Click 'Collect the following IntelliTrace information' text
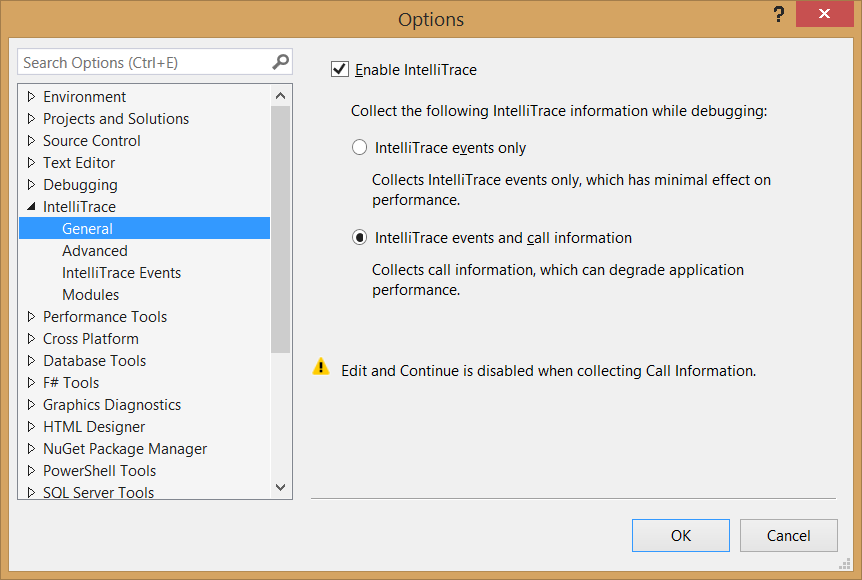This screenshot has width=862, height=580. pos(559,111)
